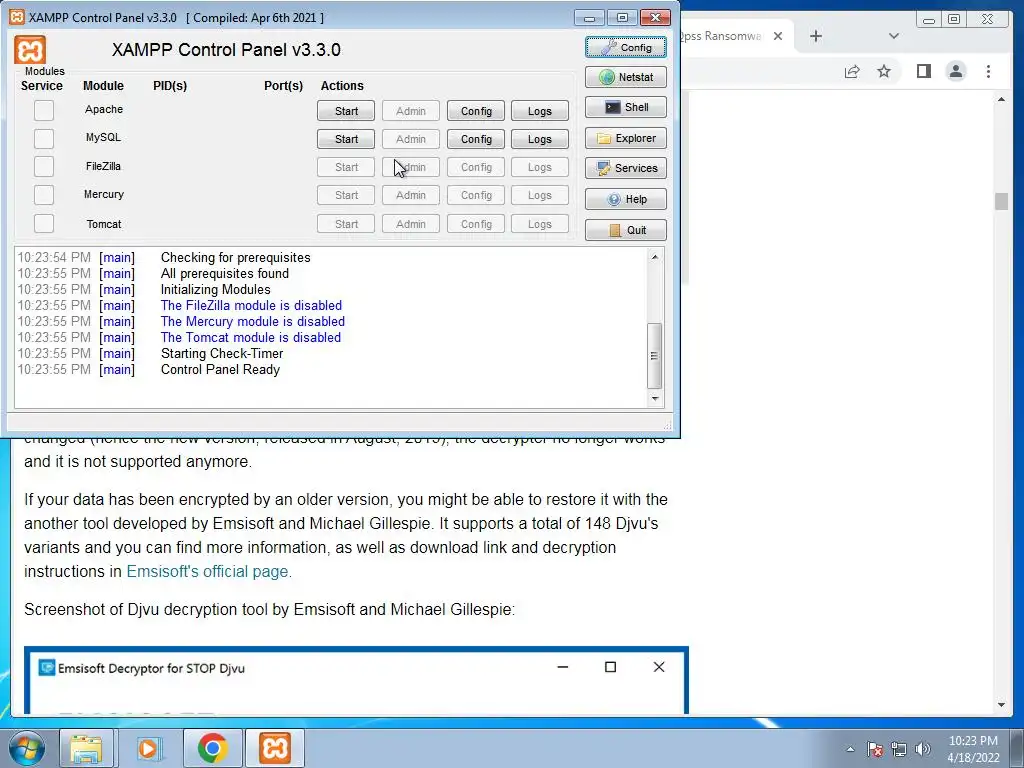Screen dimensions: 1024x768
Task: Open Netstat from the side buttons
Action: [x=626, y=77]
